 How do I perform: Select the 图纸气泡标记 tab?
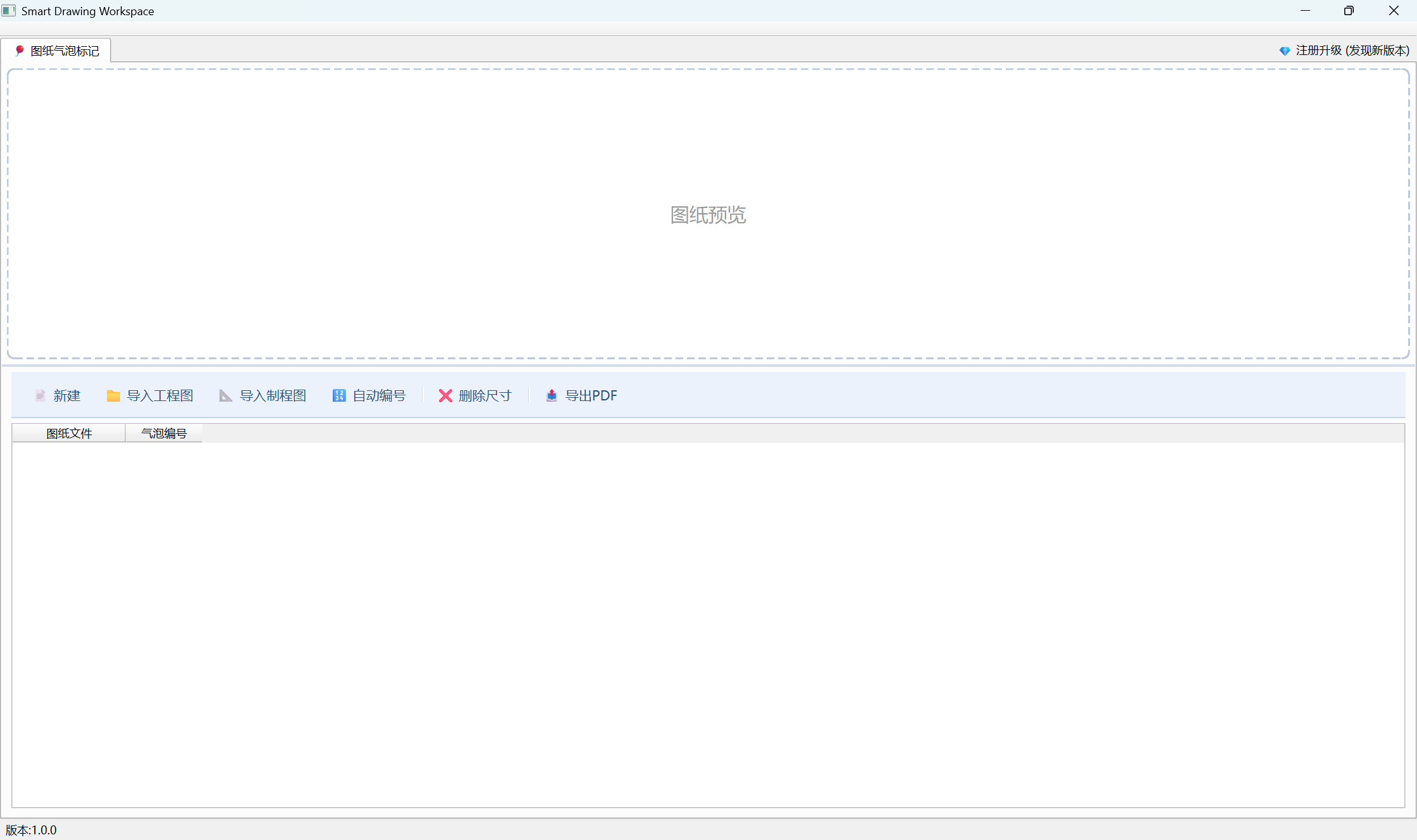click(x=56, y=51)
